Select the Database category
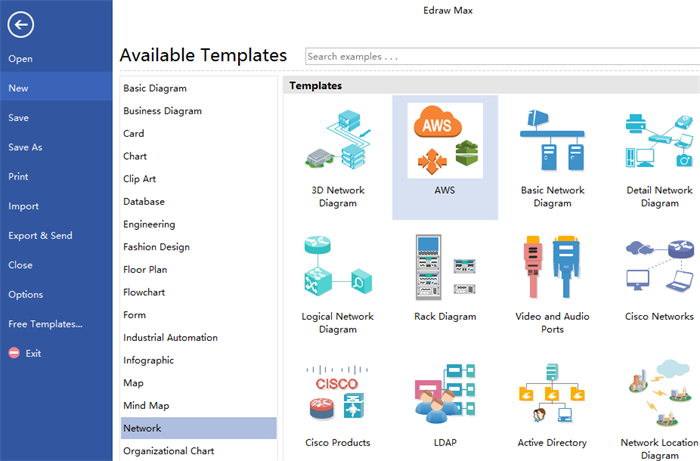 [144, 202]
